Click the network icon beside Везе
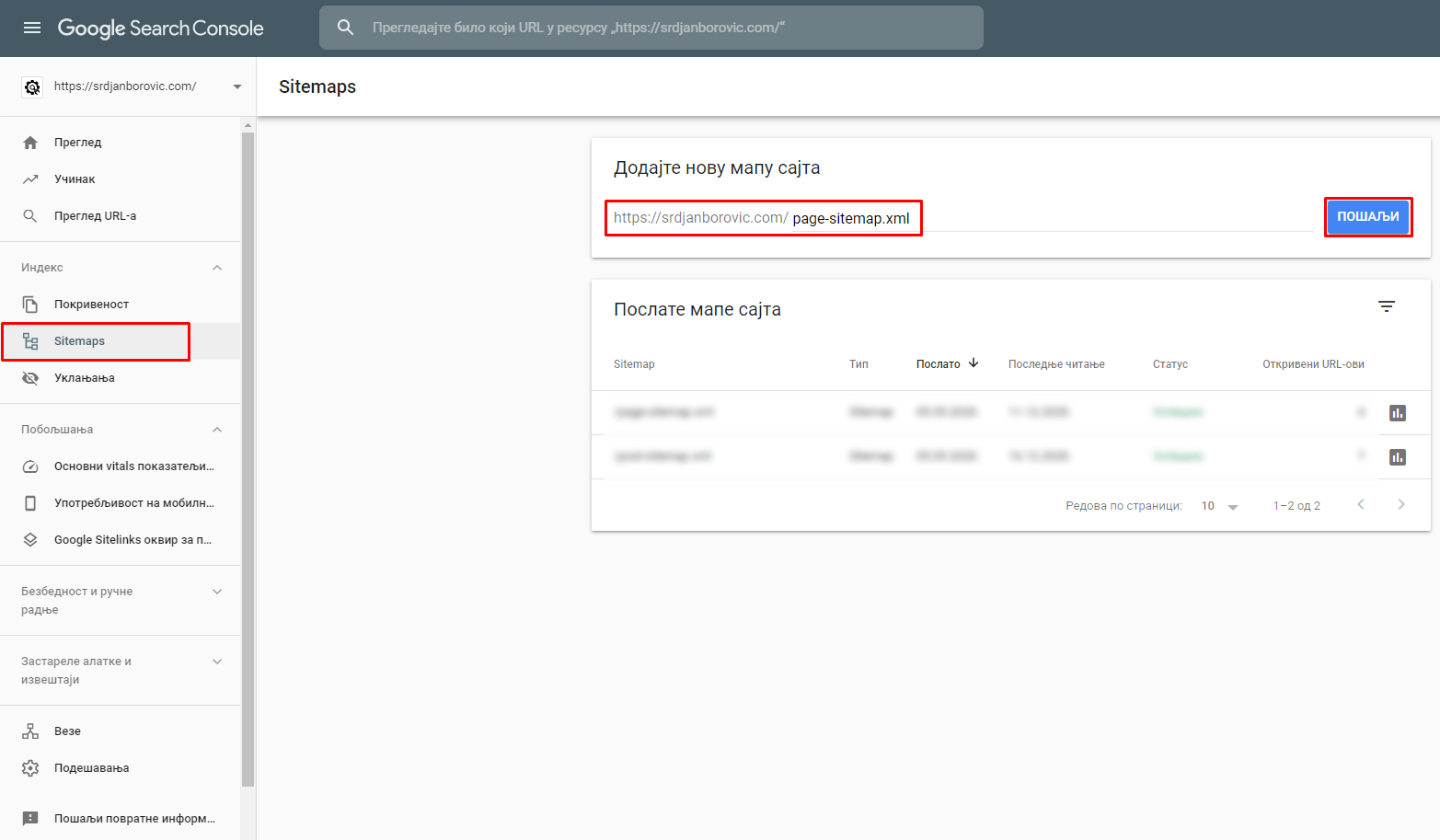This screenshot has width=1440, height=840. click(x=30, y=731)
